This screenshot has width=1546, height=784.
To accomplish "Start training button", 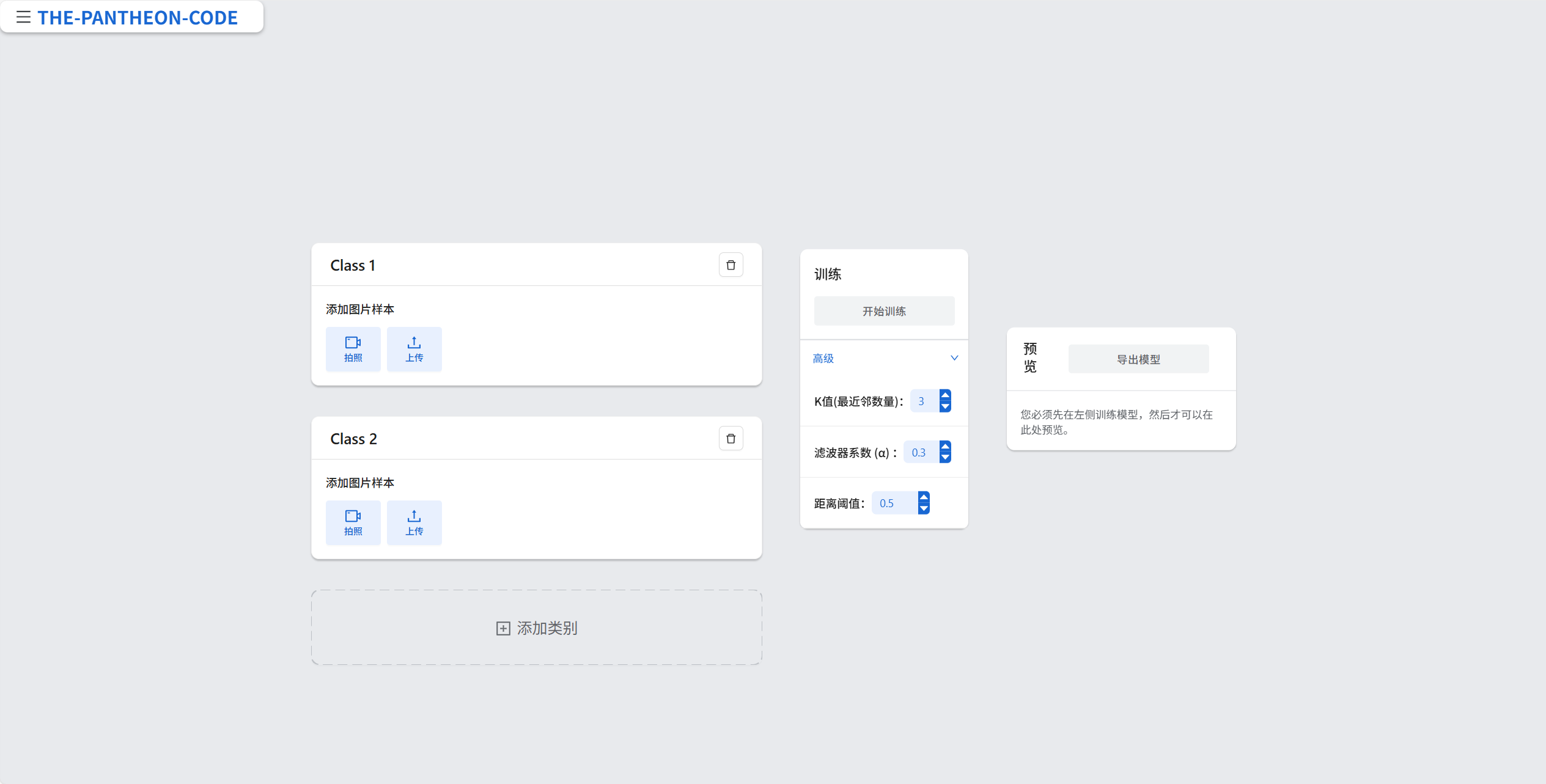I will 884,311.
